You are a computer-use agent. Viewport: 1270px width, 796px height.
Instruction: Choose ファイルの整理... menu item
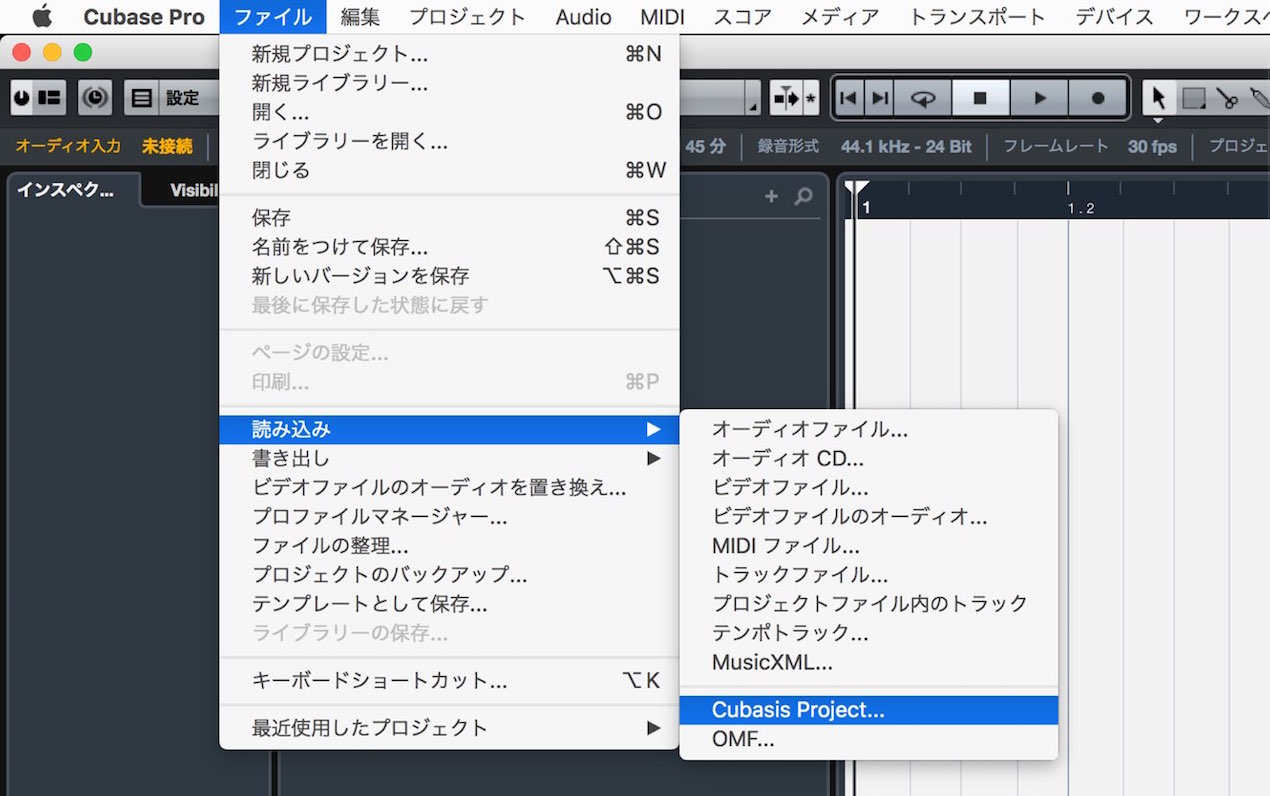tap(449, 546)
